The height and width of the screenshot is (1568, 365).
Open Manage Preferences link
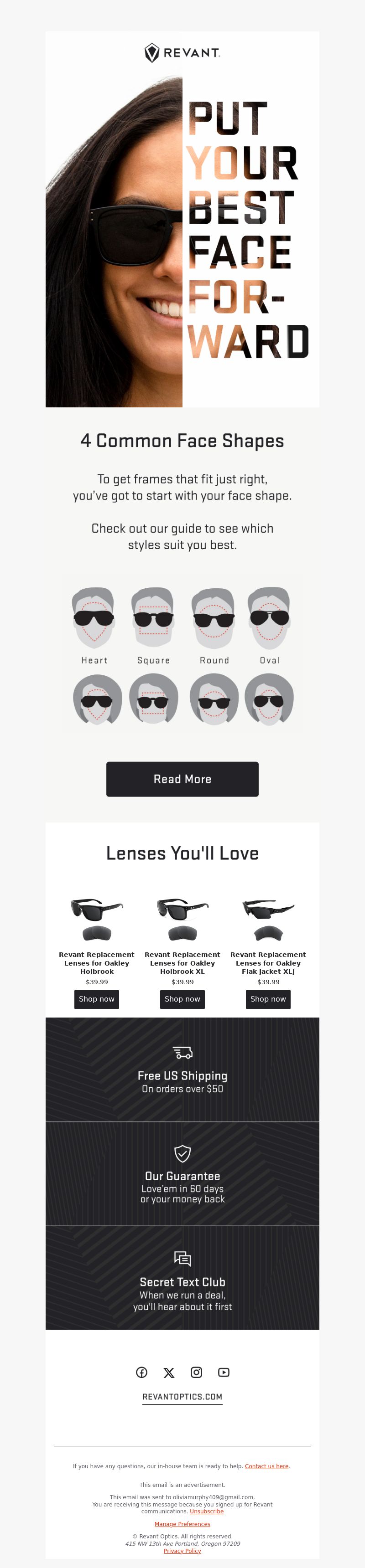click(182, 1524)
